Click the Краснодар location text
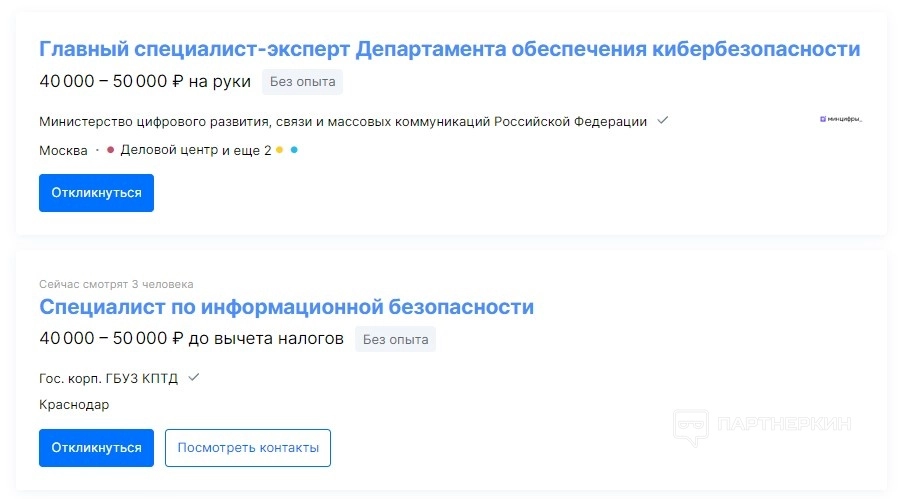The width and height of the screenshot is (902, 499). (x=74, y=404)
